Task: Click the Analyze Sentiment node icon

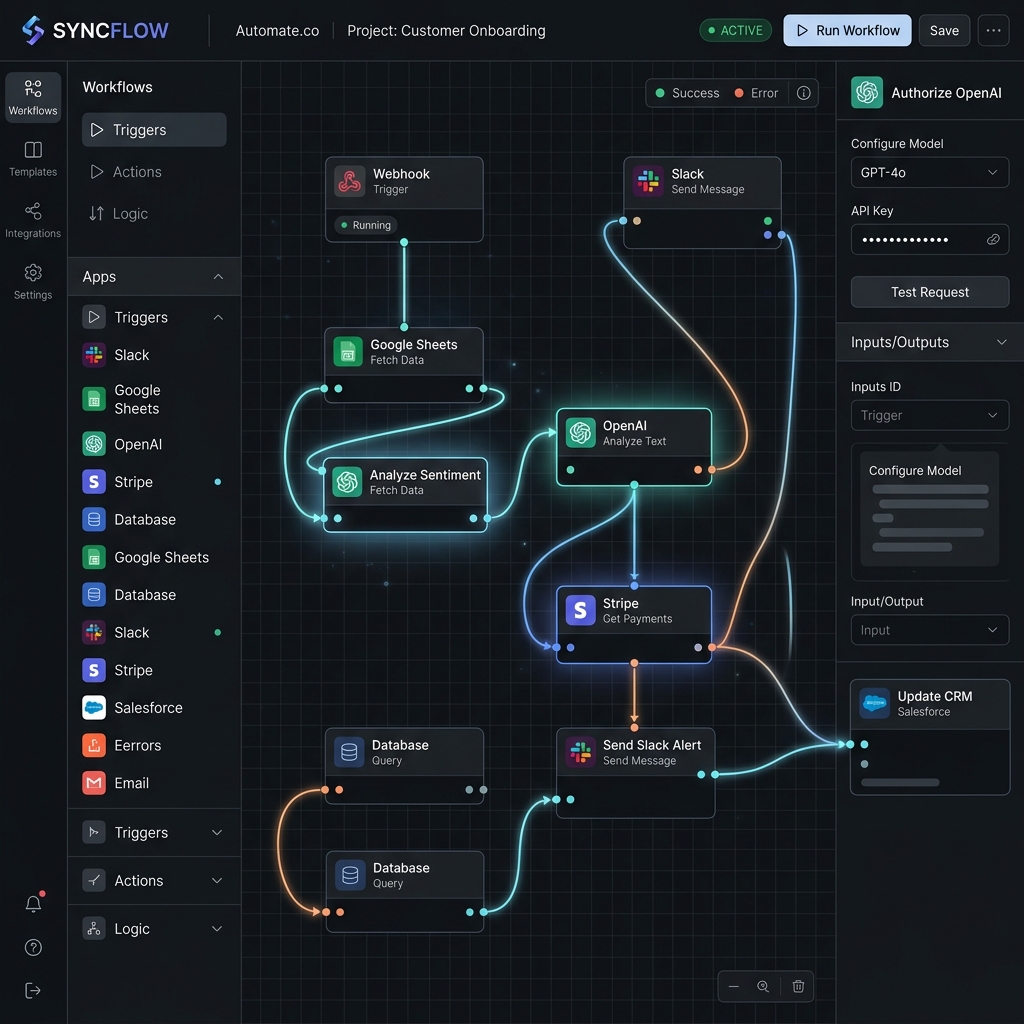Action: click(x=347, y=482)
